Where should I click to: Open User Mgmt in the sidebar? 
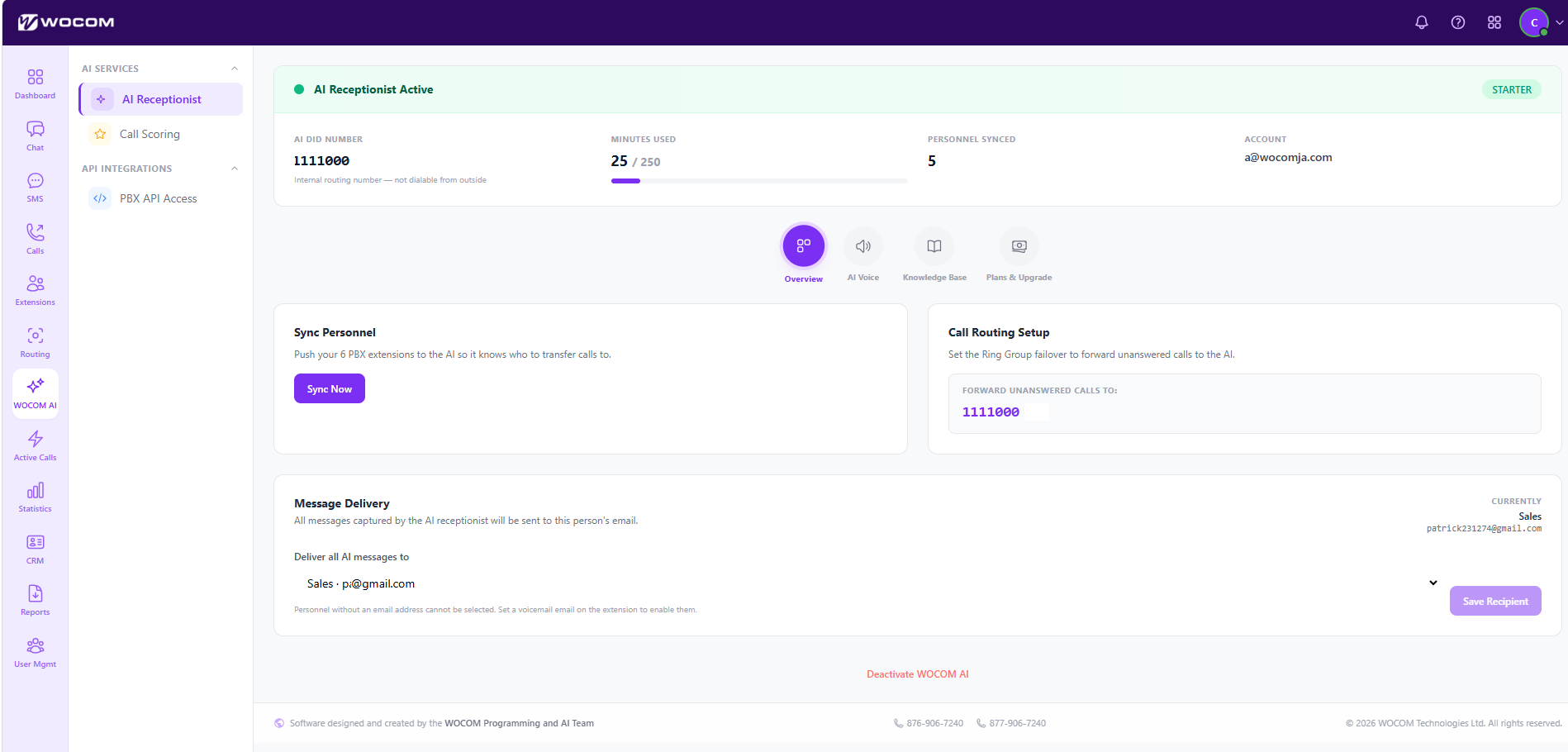point(35,652)
